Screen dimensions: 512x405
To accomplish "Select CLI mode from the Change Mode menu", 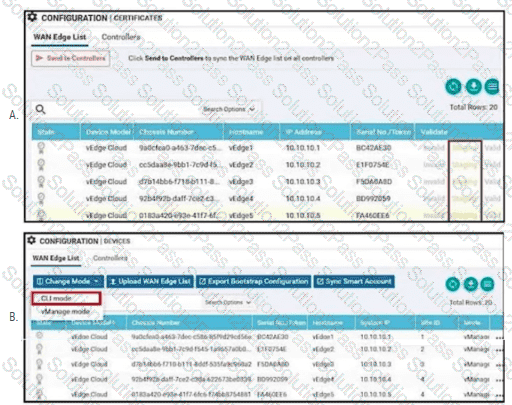I will coord(66,298).
